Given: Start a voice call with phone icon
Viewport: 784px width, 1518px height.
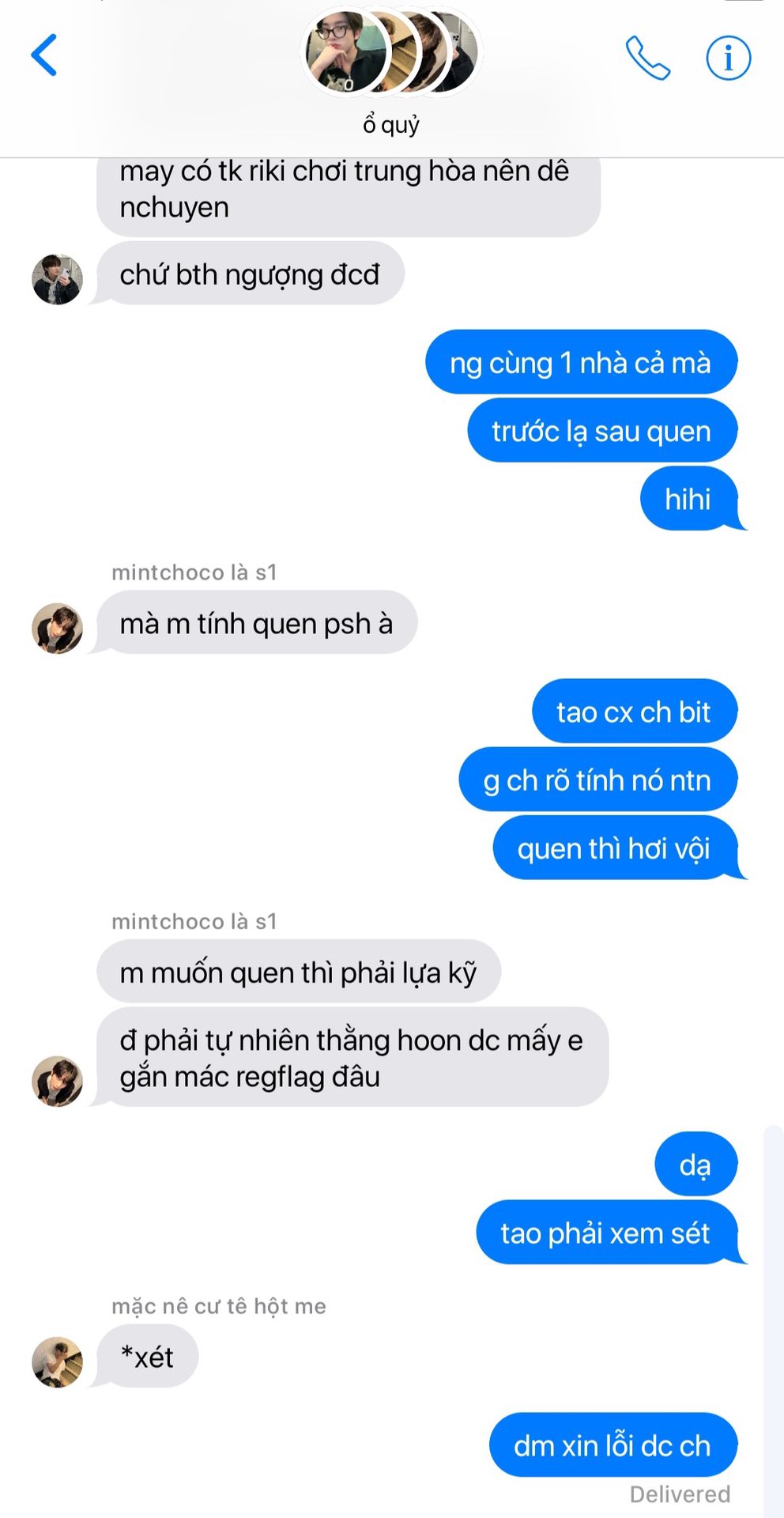Looking at the screenshot, I should coord(648,58).
